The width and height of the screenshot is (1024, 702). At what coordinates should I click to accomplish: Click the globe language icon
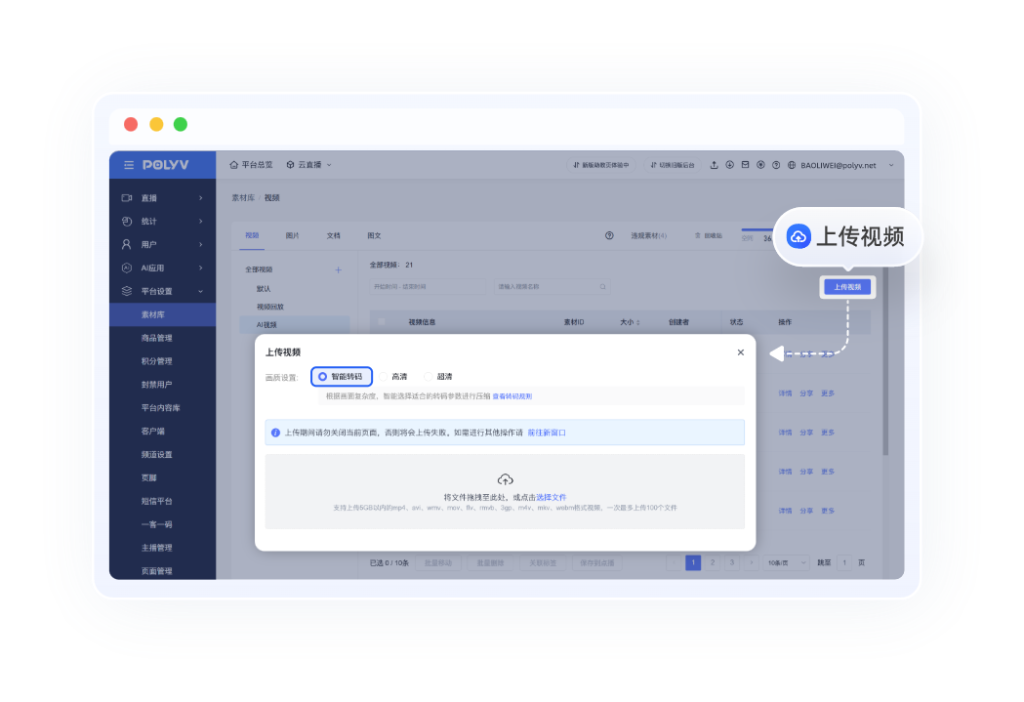791,165
